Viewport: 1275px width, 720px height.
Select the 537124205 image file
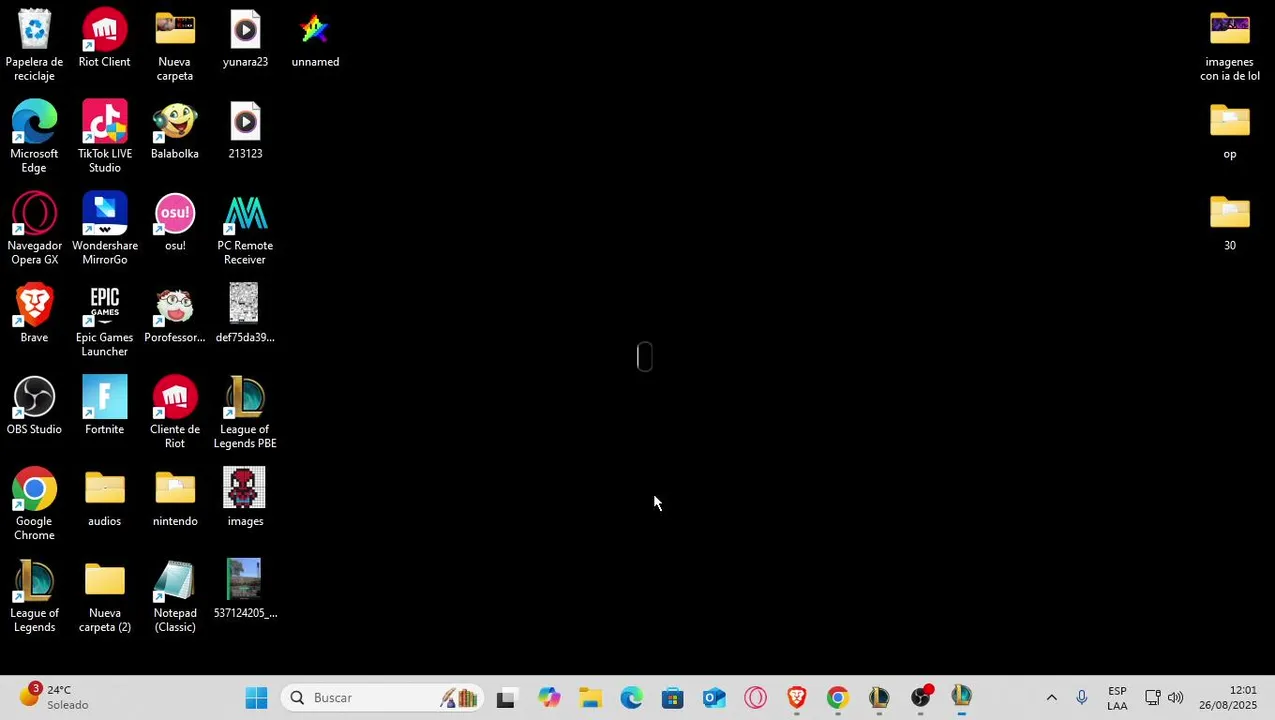pos(245,590)
